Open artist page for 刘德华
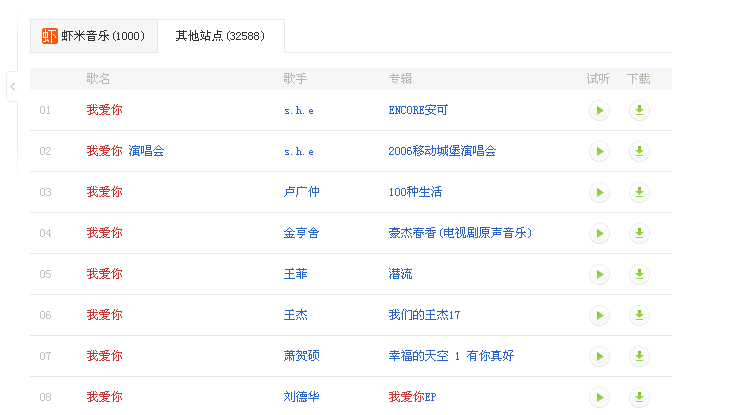 [x=301, y=397]
